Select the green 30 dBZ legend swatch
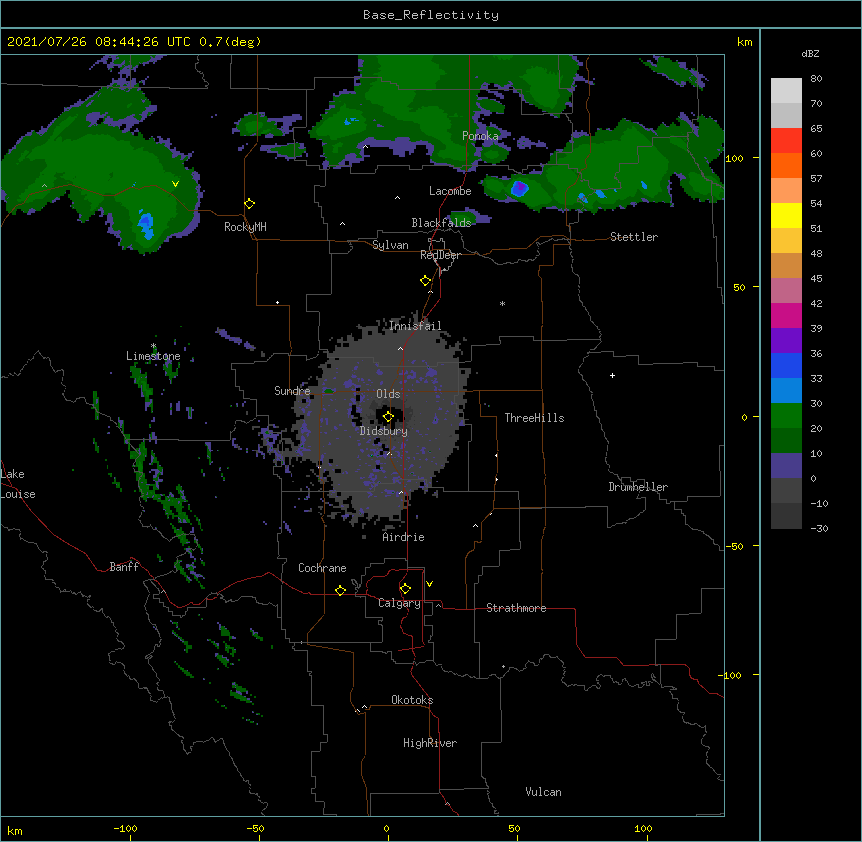862x842 pixels. [786, 416]
